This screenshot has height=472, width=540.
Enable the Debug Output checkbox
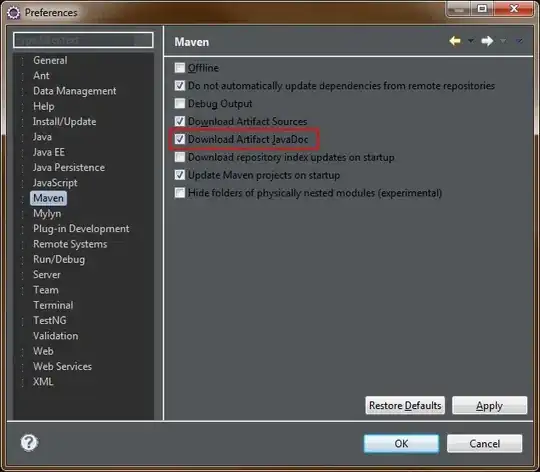(x=179, y=103)
